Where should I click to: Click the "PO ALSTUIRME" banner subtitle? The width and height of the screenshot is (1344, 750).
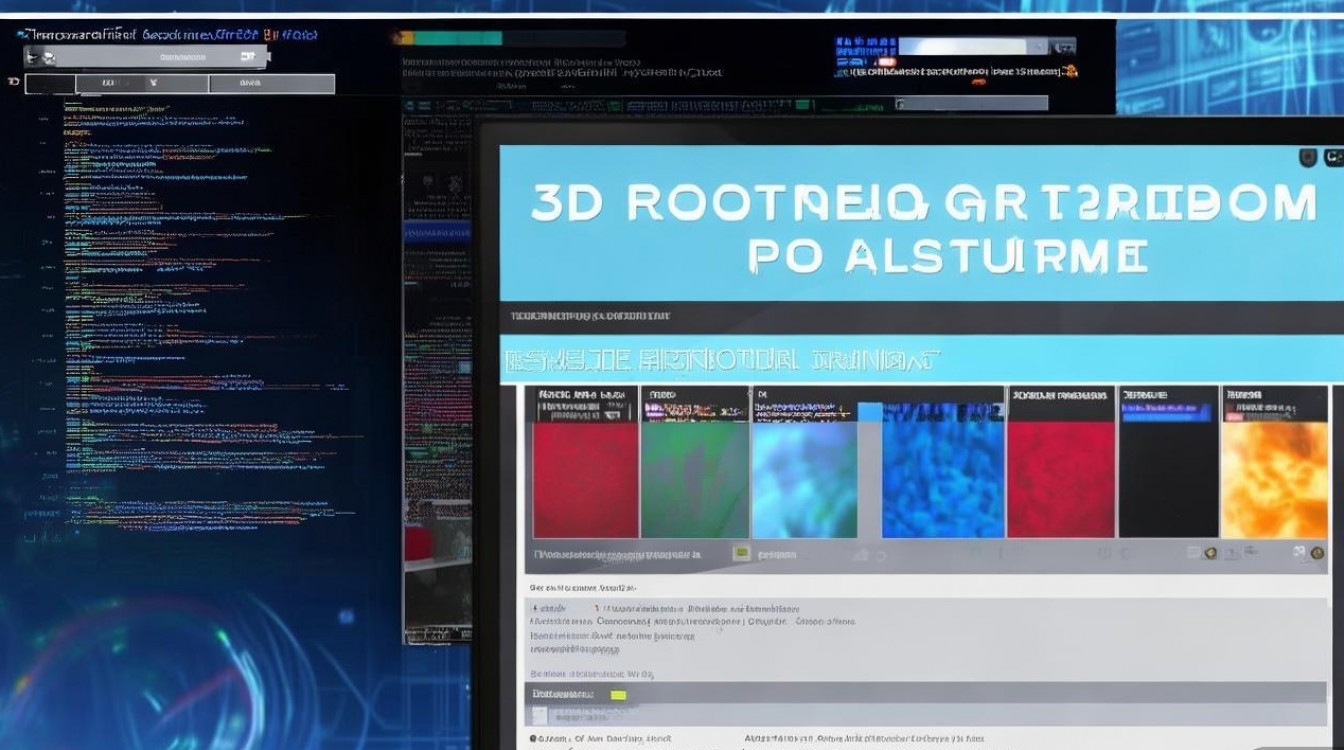click(x=947, y=256)
